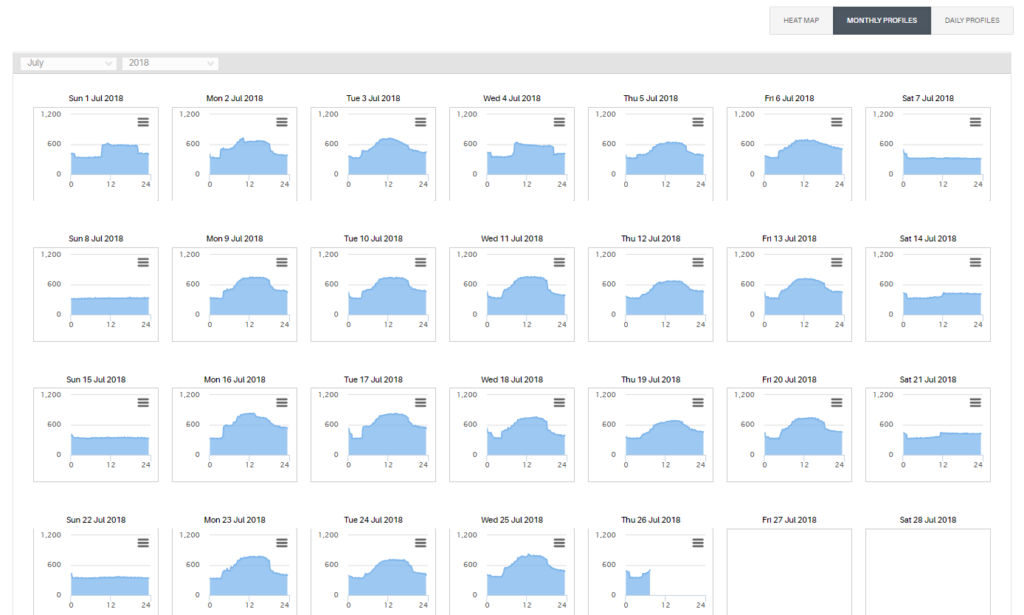Open the menu icon on Thu 26 Jul chart
This screenshot has width=1024, height=615.
point(697,543)
